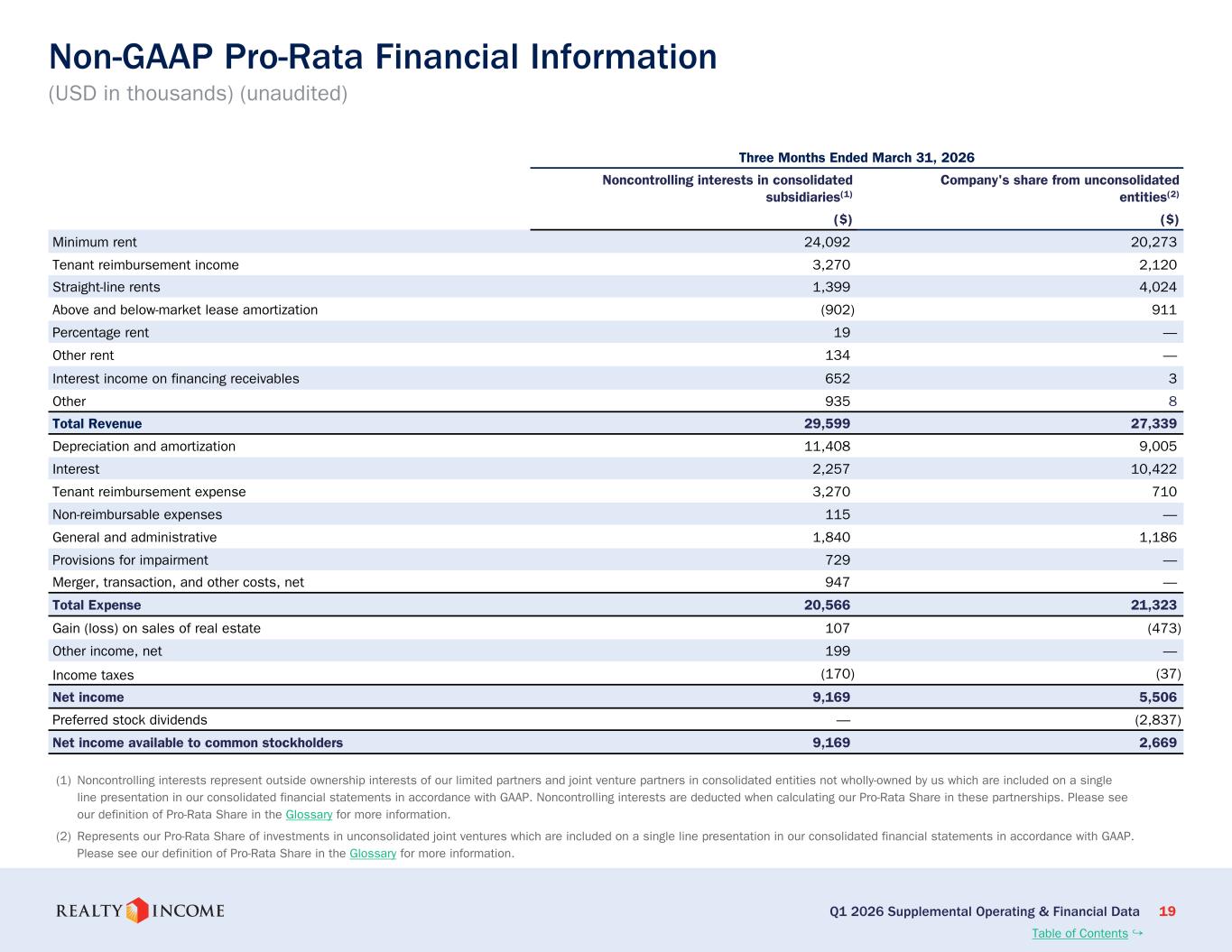Screen dimensions: 1232x952
Task: Click the value 2,120 in Tenant reimbursement income
Action: click(x=1158, y=264)
